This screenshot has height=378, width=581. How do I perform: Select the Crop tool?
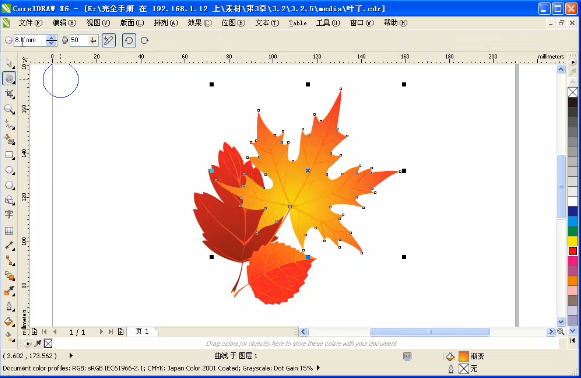pos(9,93)
